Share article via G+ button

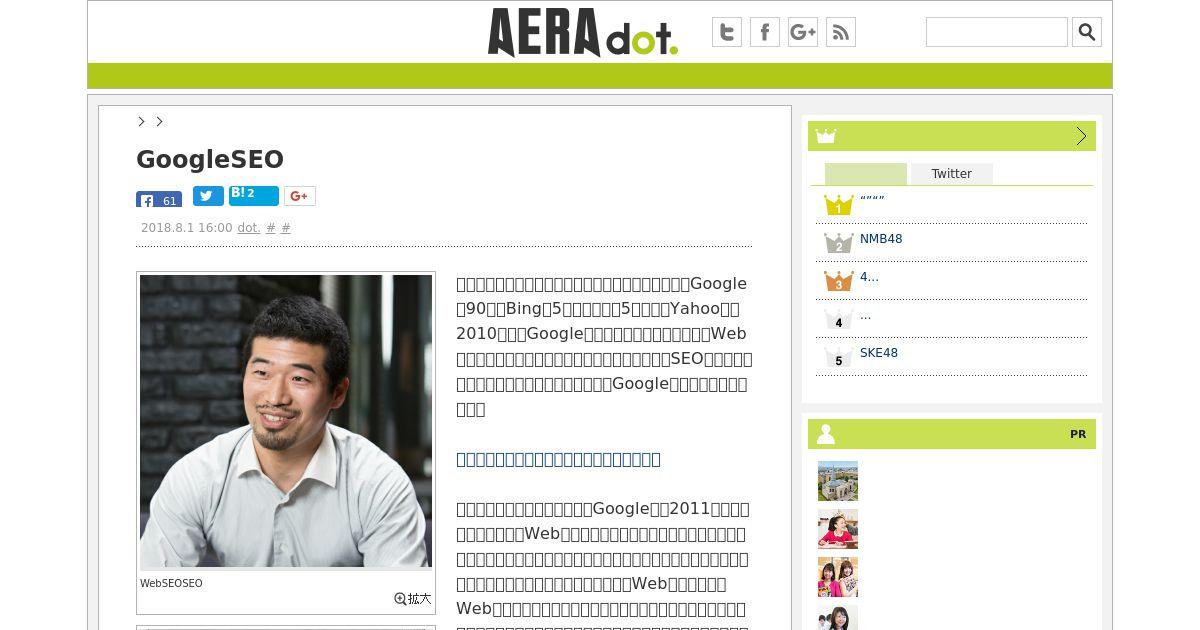tap(300, 196)
